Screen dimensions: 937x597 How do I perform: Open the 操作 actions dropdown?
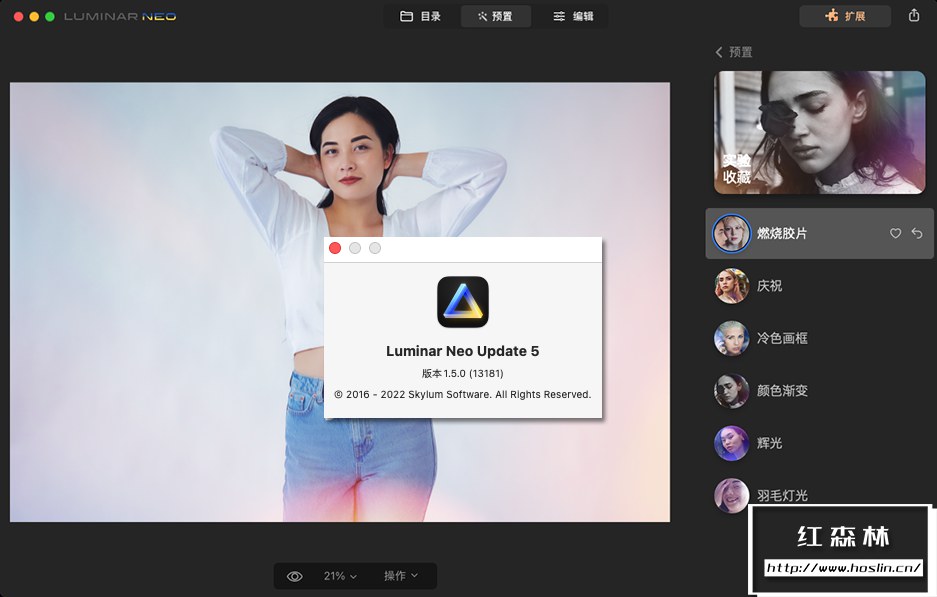click(400, 576)
